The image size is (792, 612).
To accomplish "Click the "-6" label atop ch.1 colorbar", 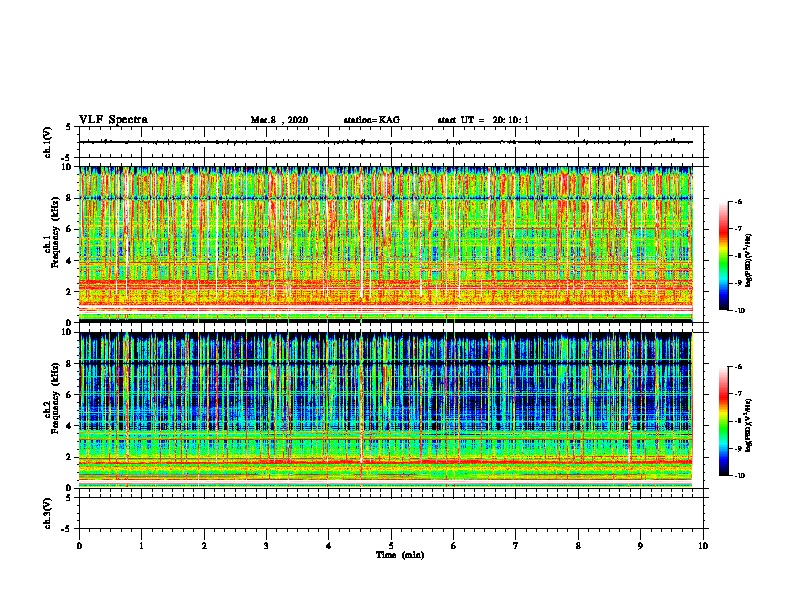I will click(738, 201).
